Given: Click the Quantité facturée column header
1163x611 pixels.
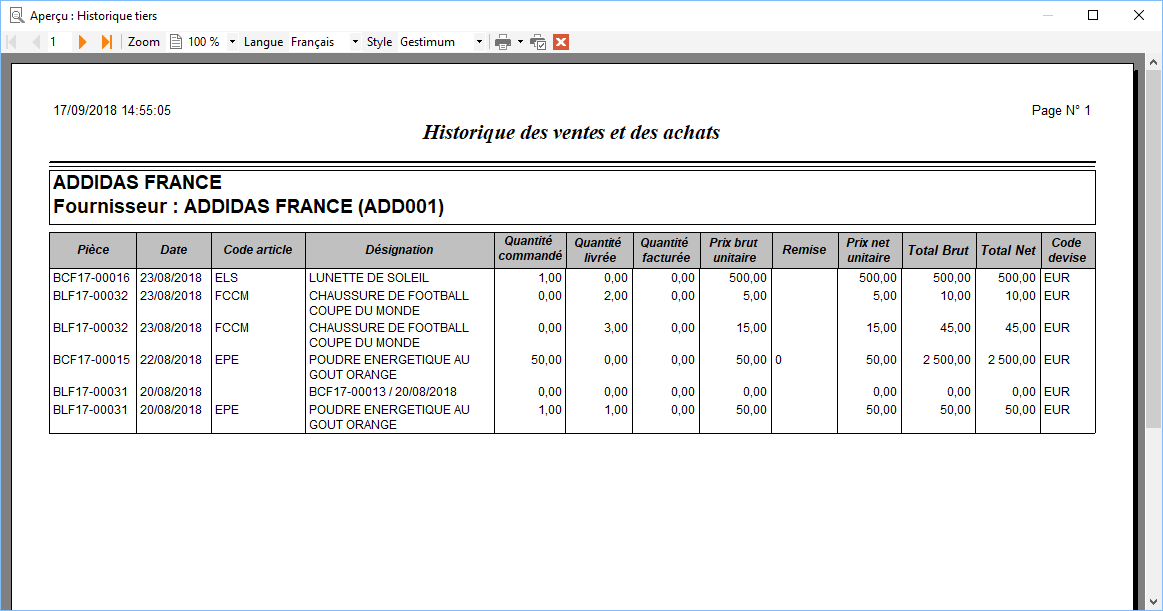Looking at the screenshot, I should (665, 250).
